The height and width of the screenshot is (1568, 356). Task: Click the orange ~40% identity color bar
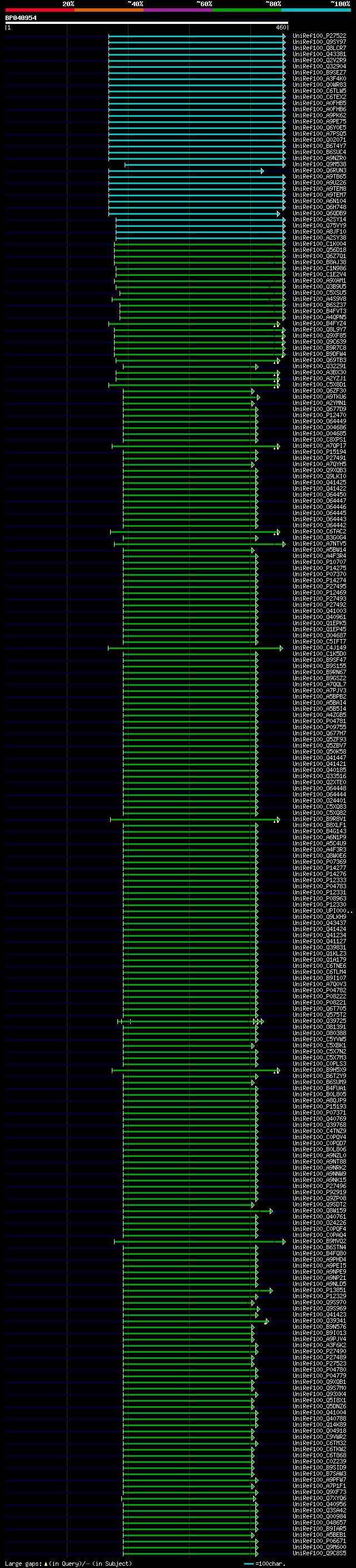point(109,10)
